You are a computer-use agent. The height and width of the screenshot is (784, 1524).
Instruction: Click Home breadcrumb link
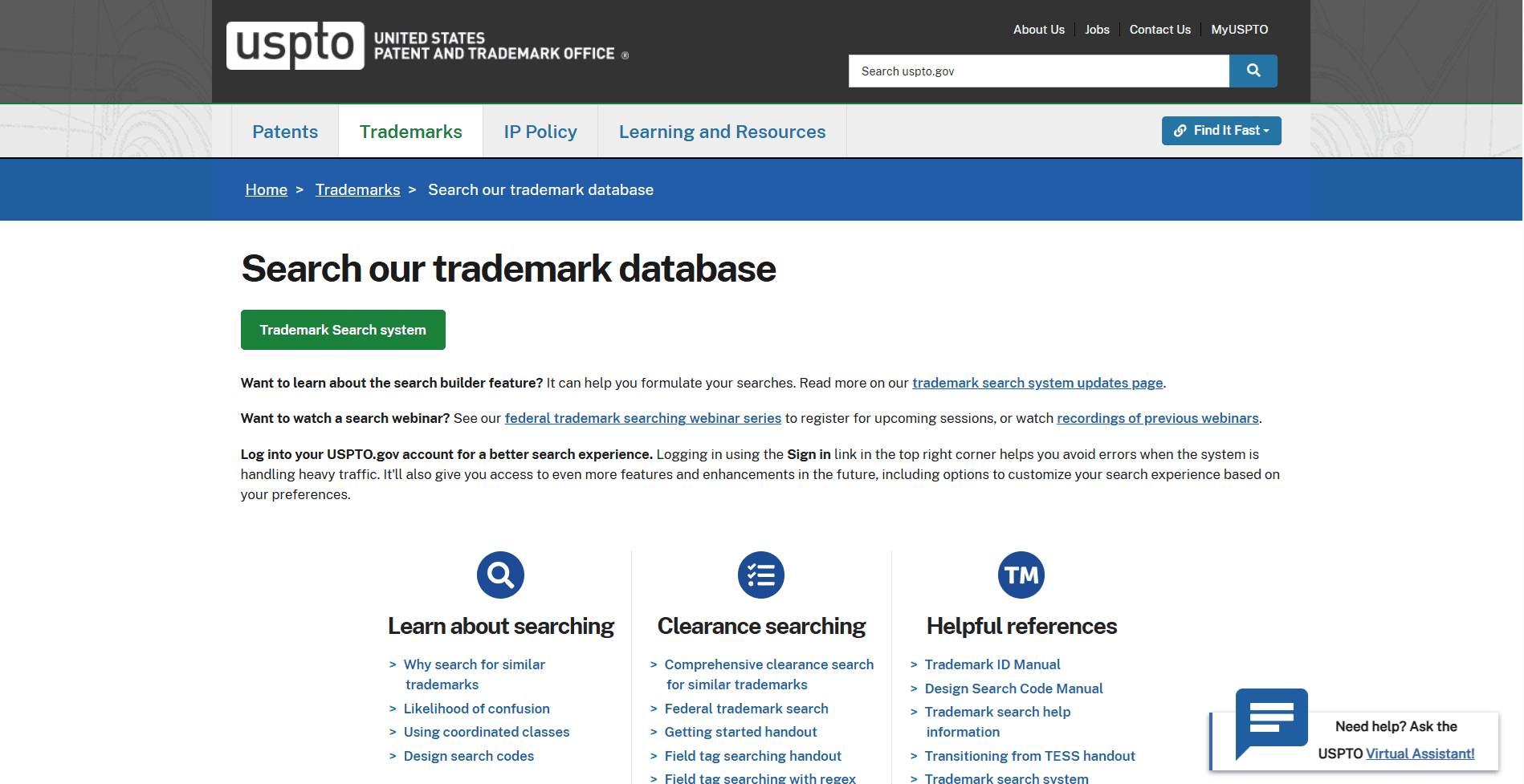(267, 189)
